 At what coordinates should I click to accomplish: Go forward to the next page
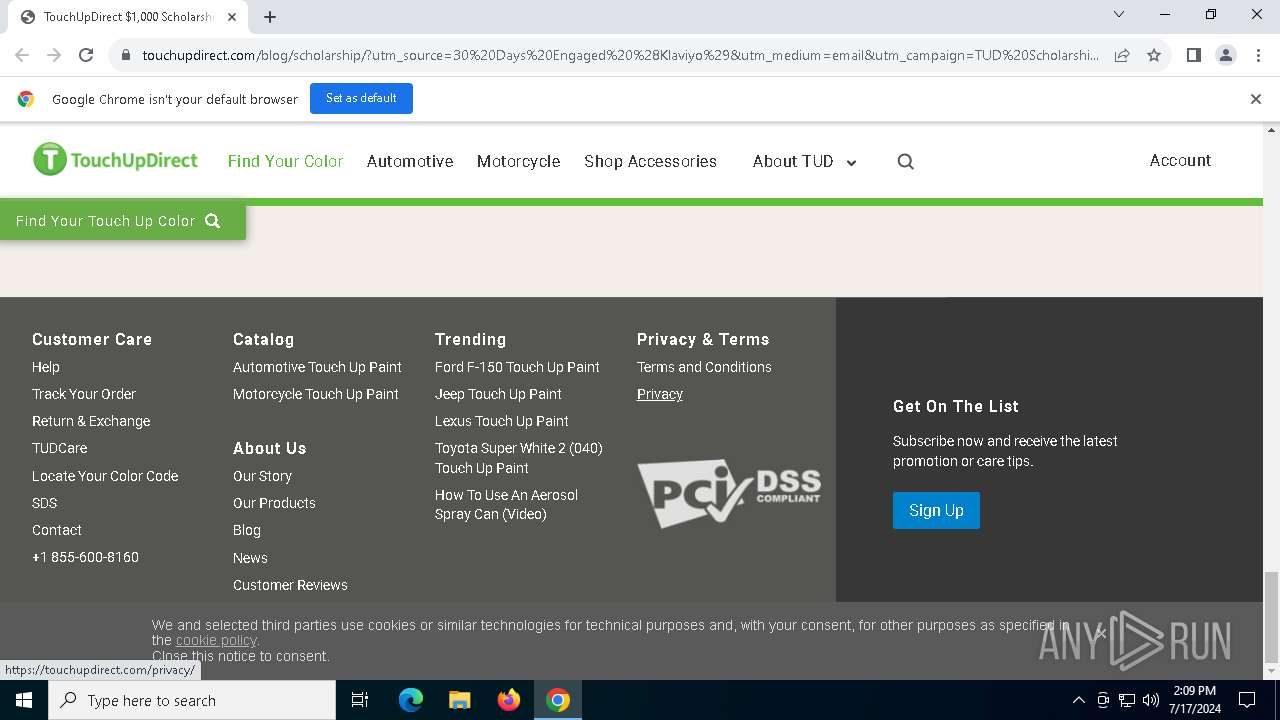click(x=54, y=55)
